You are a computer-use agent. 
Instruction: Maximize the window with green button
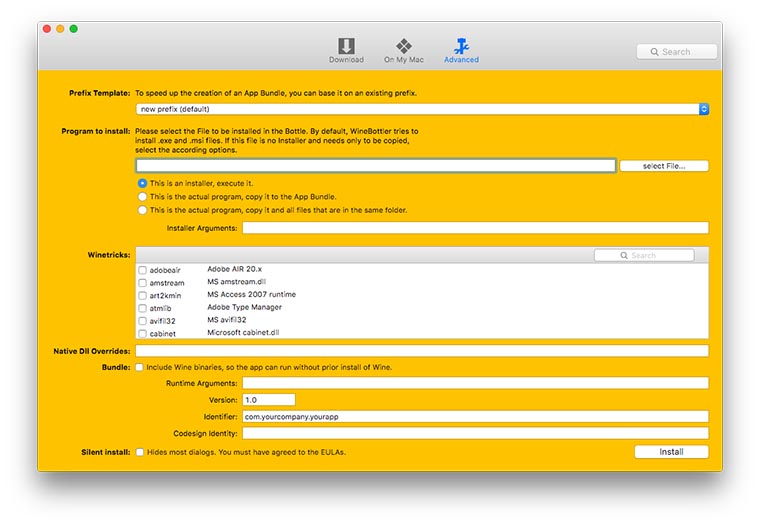(74, 29)
